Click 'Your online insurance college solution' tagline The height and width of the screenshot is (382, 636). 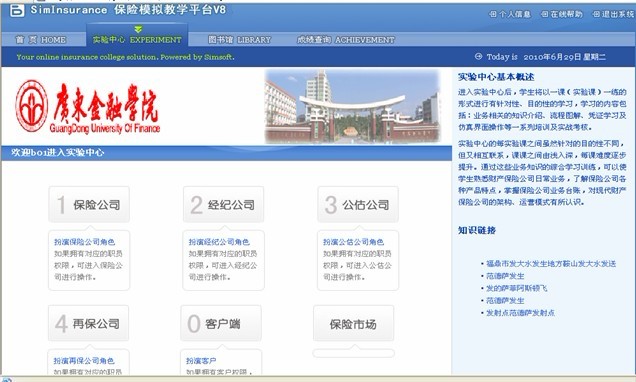[x=125, y=57]
